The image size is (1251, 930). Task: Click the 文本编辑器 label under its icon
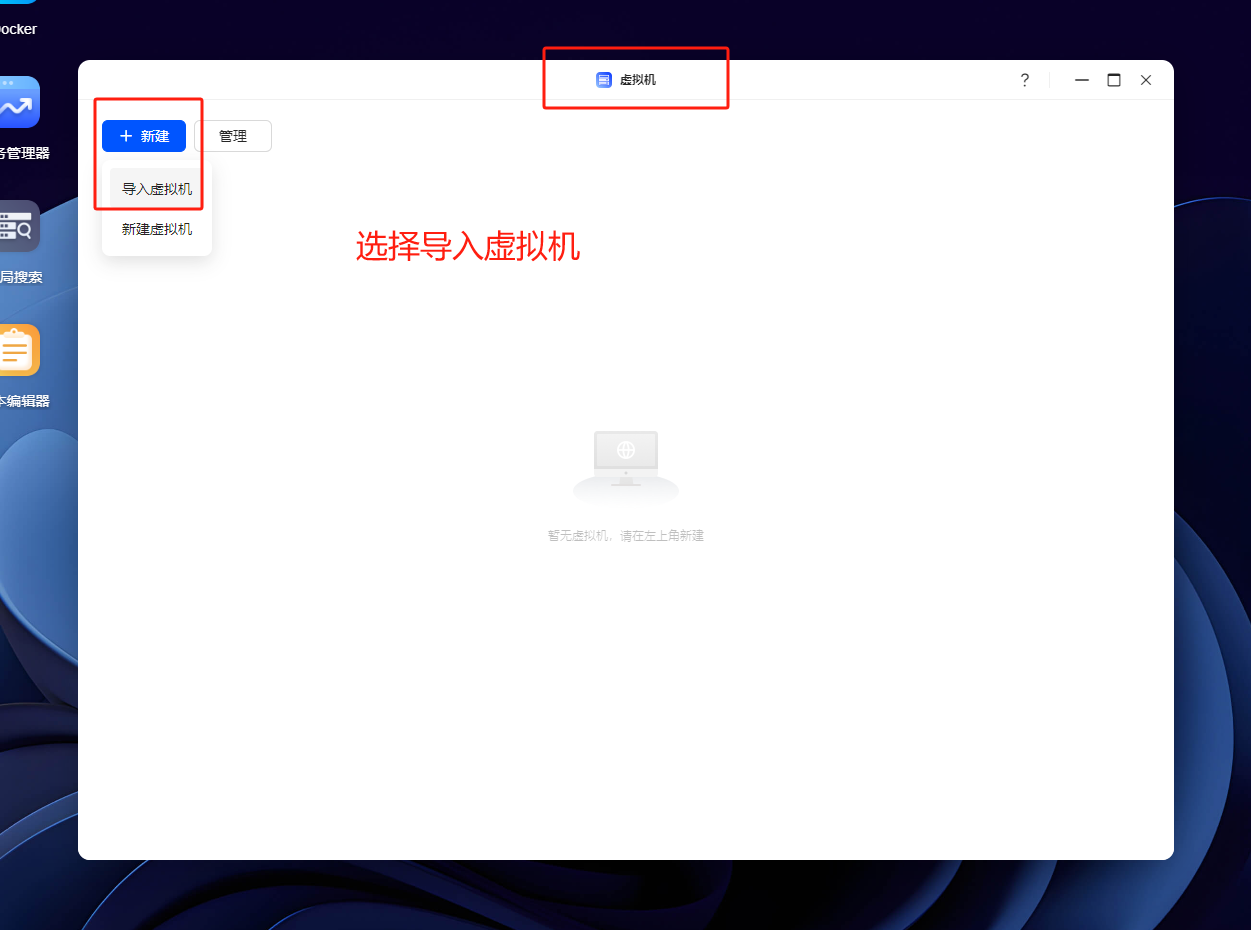coord(24,401)
